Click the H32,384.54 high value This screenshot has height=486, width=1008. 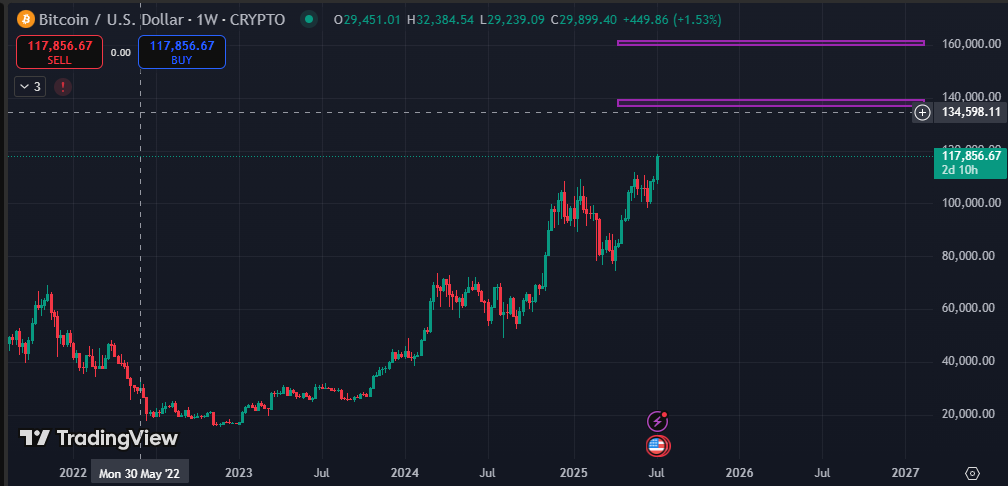[x=442, y=20]
